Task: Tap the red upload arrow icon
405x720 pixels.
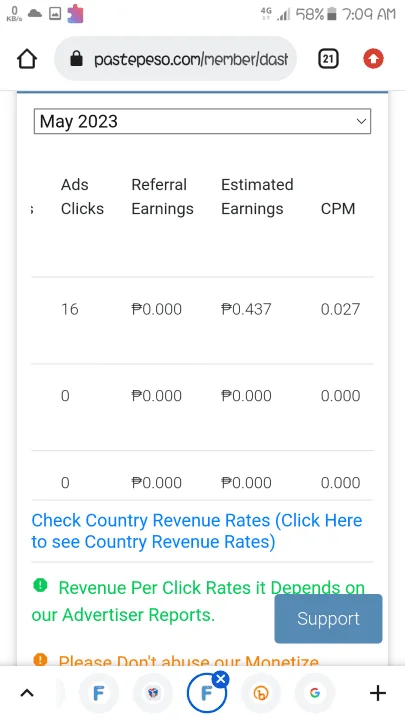Action: (373, 59)
